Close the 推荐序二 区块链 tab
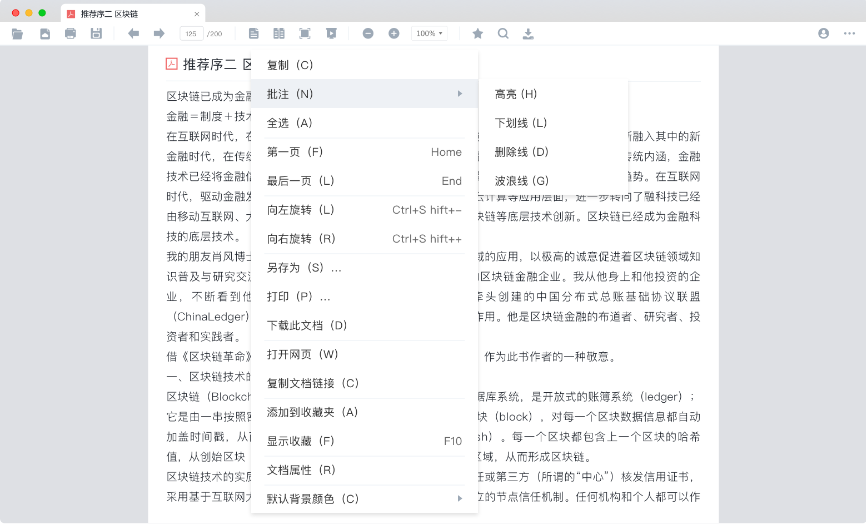The image size is (866, 525). pos(197,14)
